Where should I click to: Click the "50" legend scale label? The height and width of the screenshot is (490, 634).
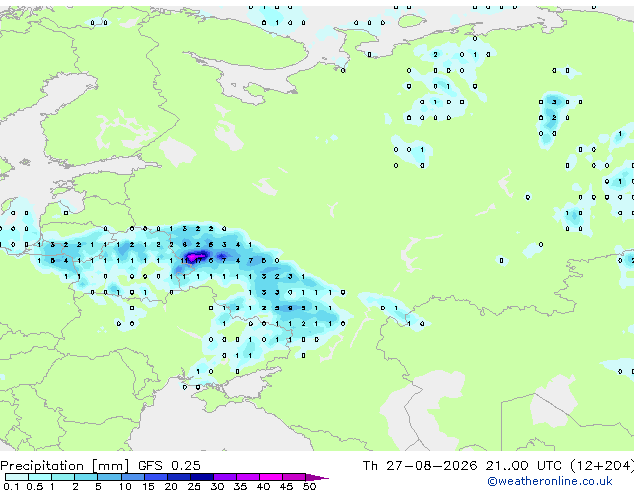pos(309,486)
